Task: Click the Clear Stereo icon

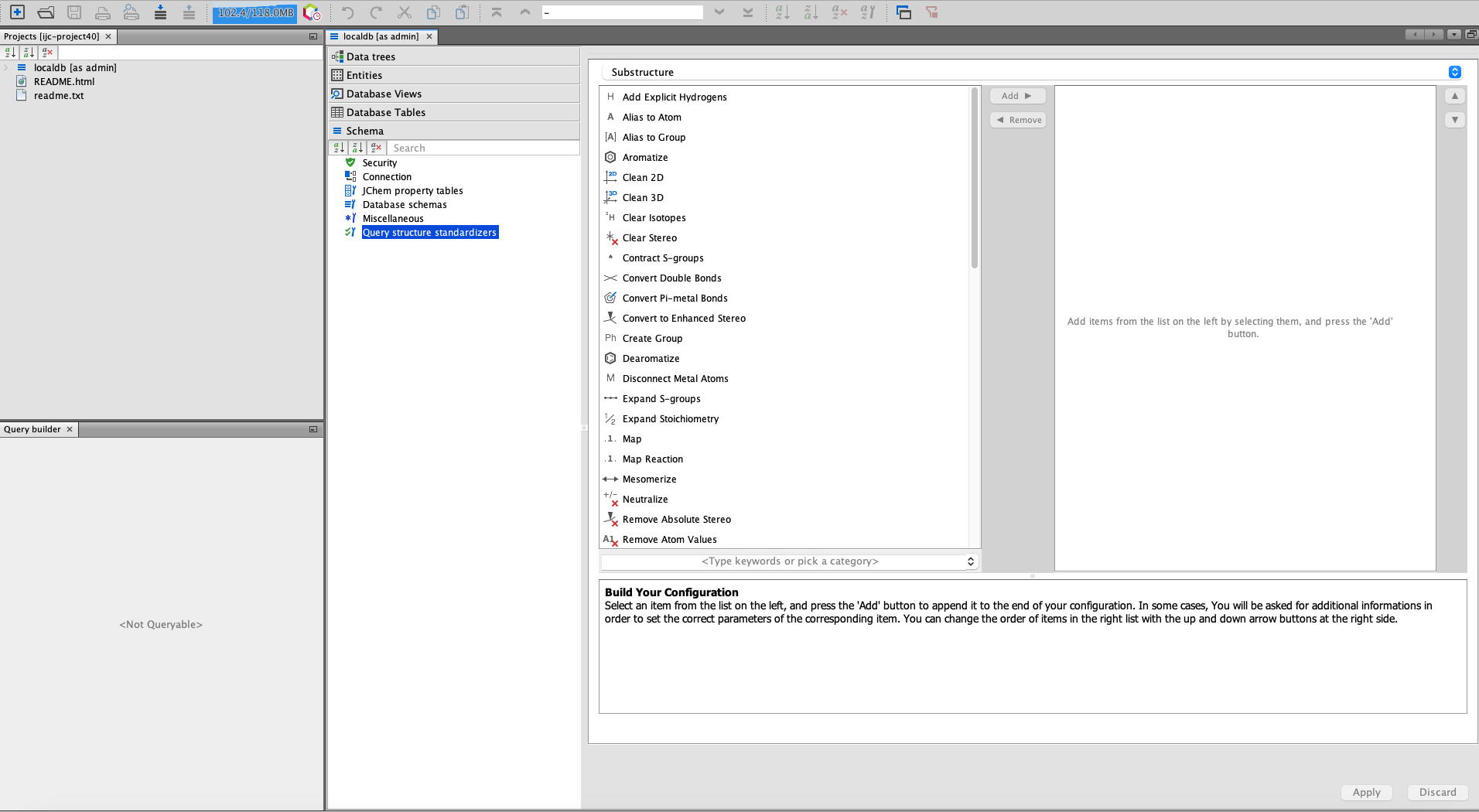Action: tap(610, 238)
